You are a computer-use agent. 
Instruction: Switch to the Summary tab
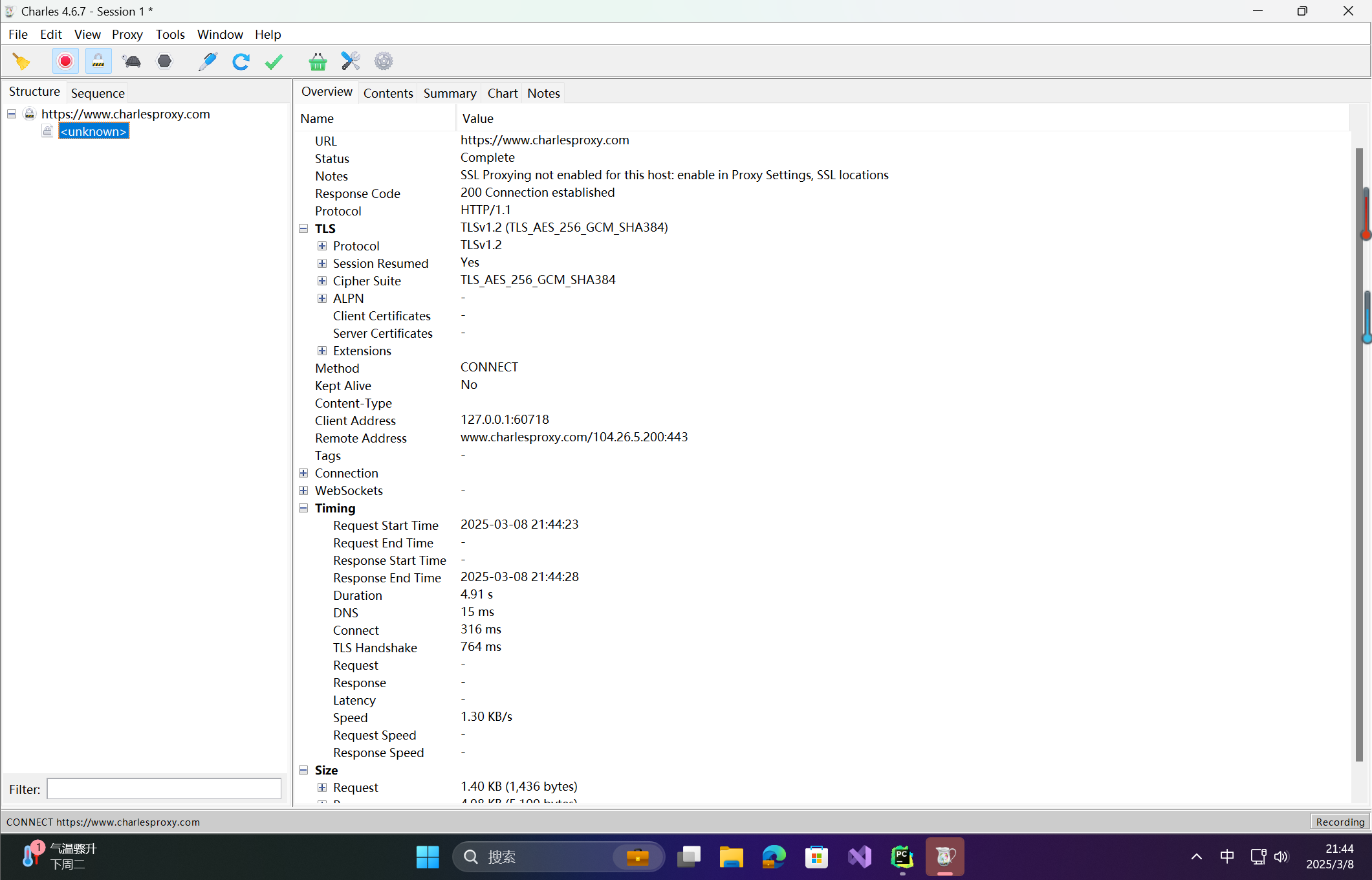pyautogui.click(x=450, y=93)
